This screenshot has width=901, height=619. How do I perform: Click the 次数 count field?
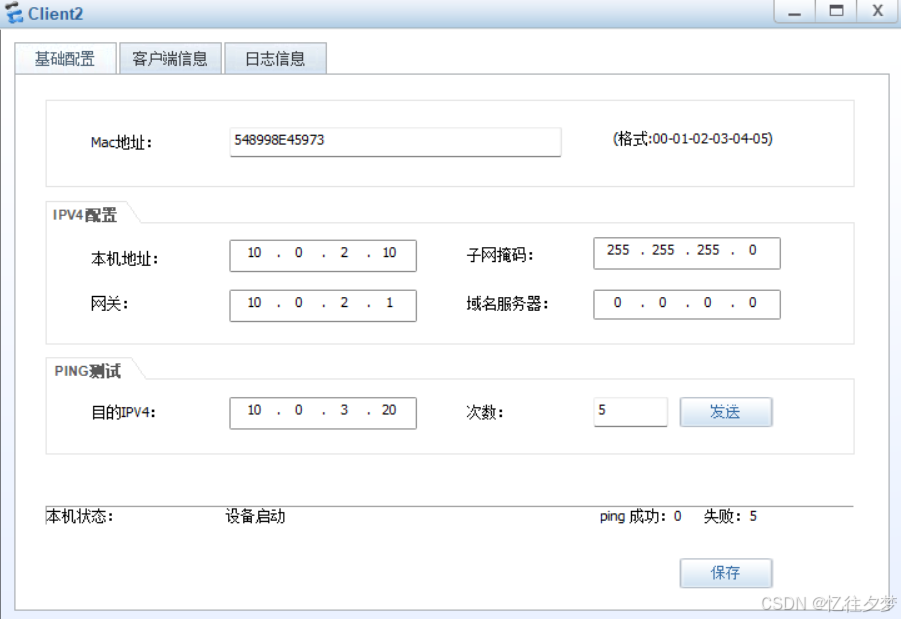click(x=630, y=412)
